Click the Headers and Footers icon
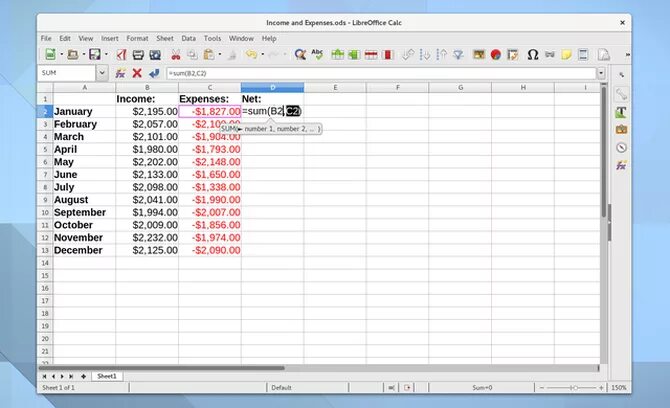The width and height of the screenshot is (670, 408). point(583,54)
